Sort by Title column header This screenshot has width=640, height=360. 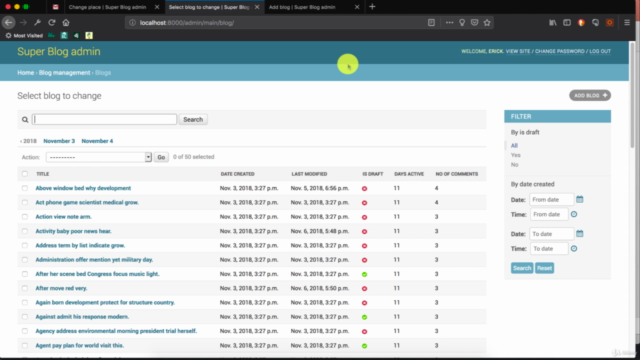click(x=42, y=174)
